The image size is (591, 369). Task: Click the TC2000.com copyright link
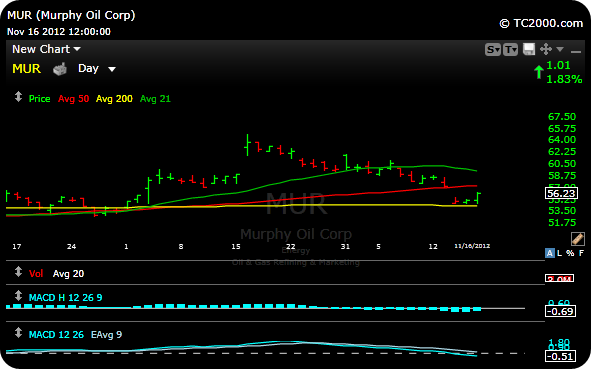point(541,23)
